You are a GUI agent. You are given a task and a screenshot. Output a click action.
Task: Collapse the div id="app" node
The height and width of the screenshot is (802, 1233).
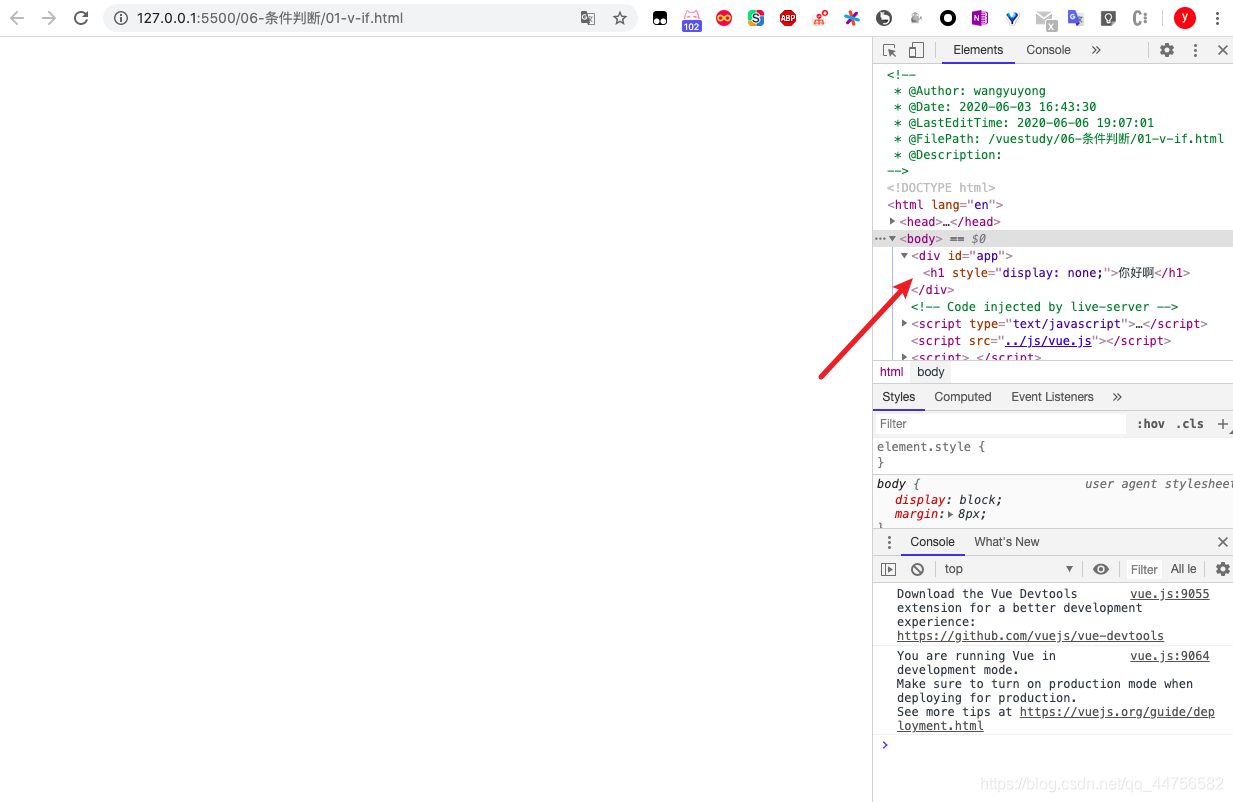coord(904,256)
